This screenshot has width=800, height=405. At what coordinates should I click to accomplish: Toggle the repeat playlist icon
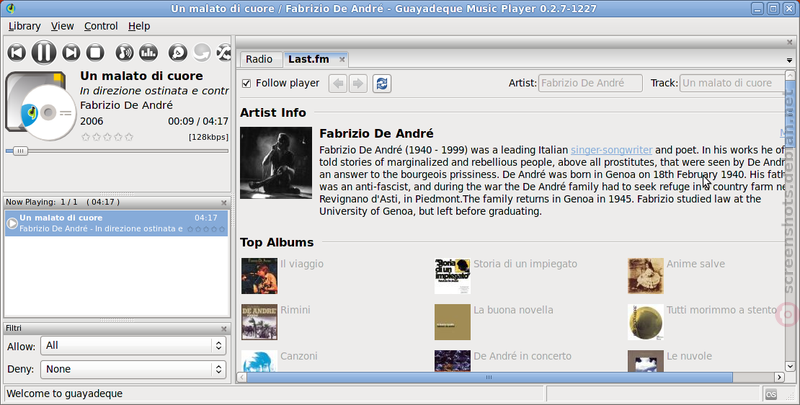pyautogui.click(x=202, y=53)
